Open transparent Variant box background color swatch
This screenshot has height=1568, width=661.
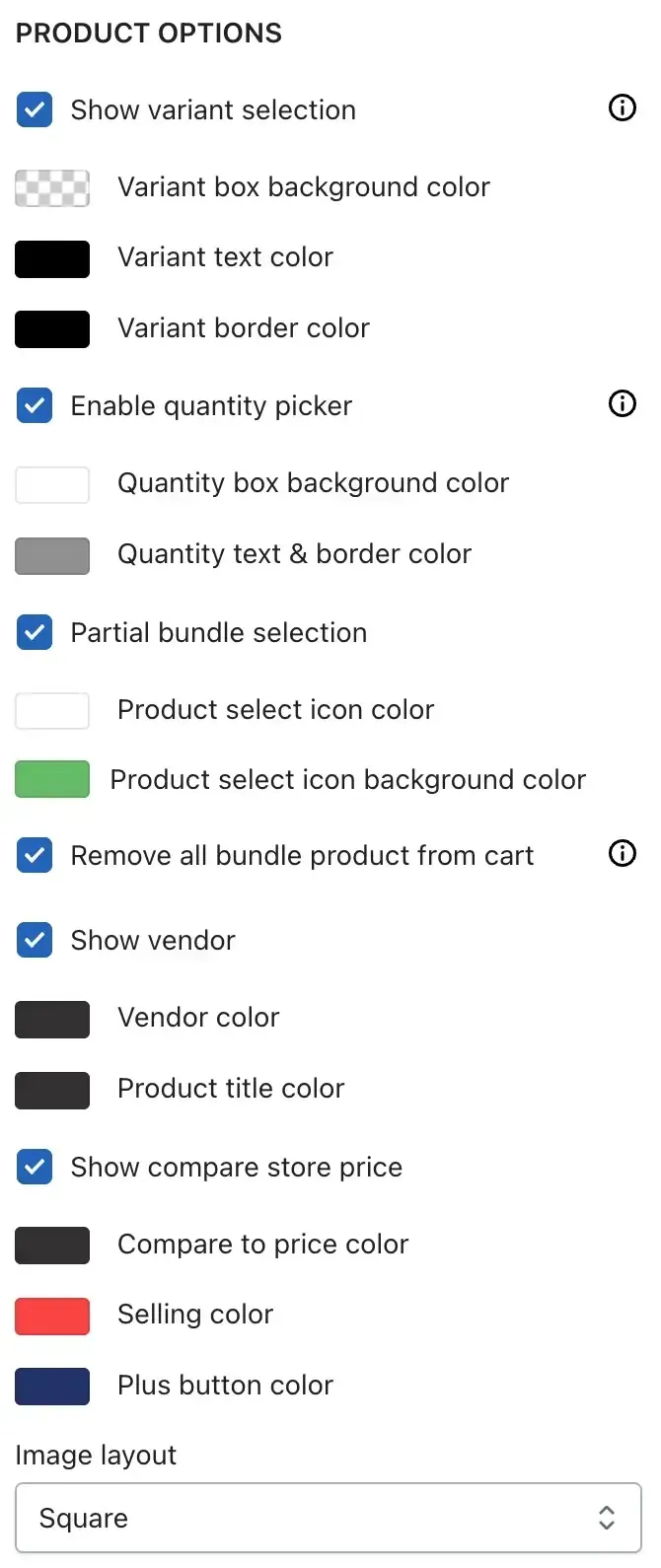(52, 187)
